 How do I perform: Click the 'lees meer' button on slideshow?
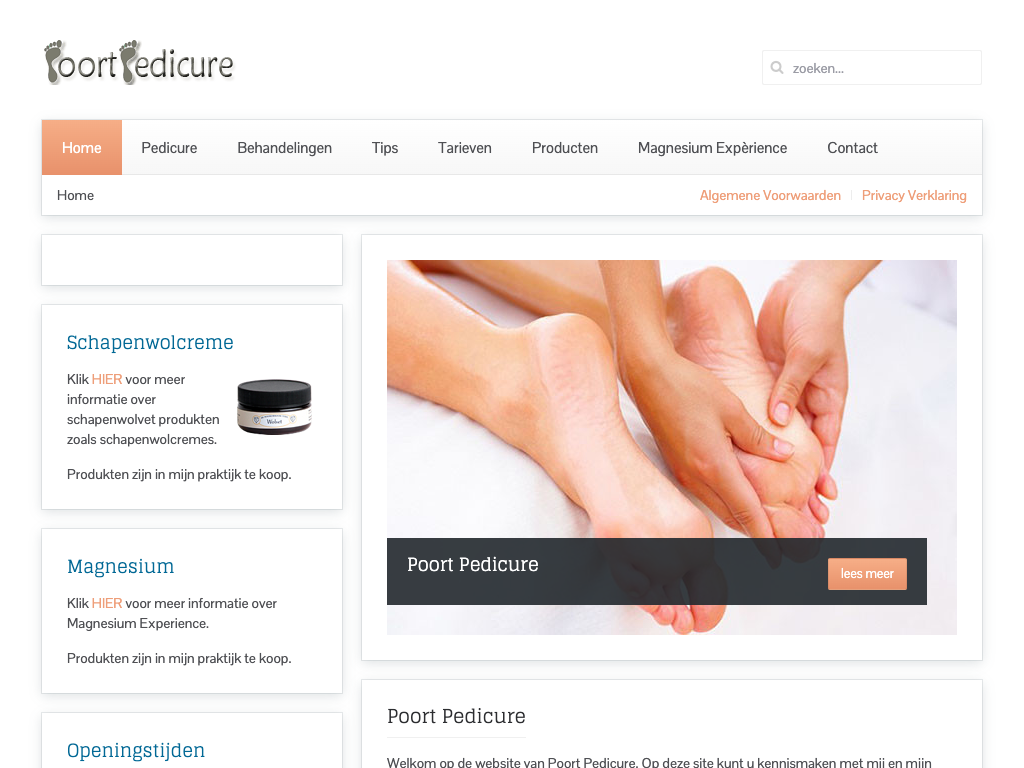pyautogui.click(x=867, y=573)
